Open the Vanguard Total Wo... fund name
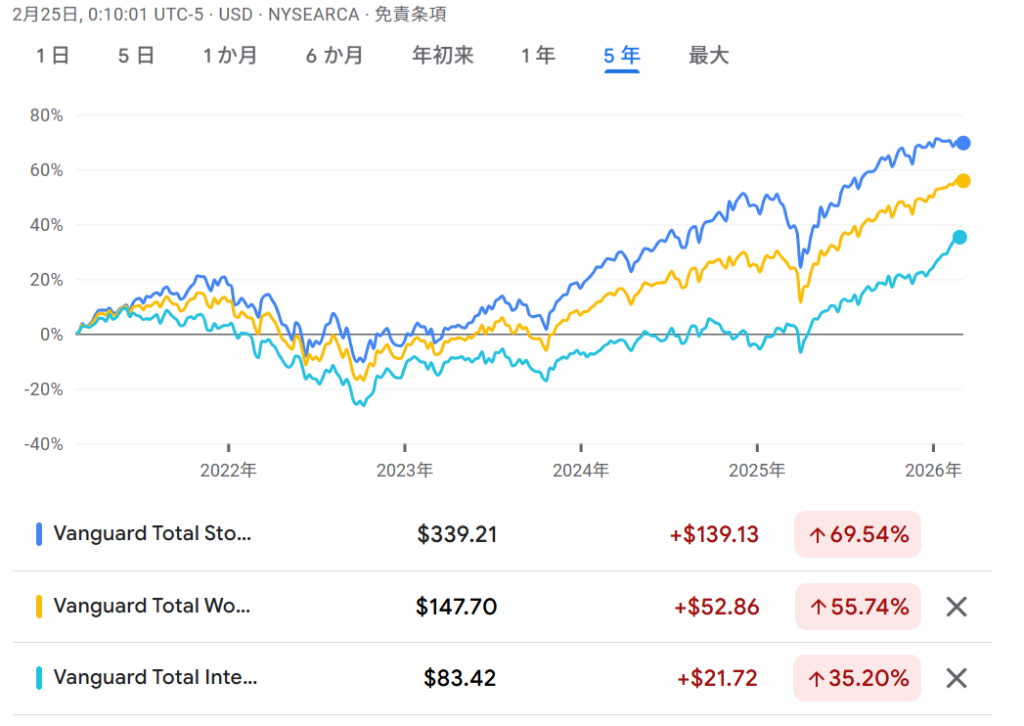 pyautogui.click(x=152, y=606)
